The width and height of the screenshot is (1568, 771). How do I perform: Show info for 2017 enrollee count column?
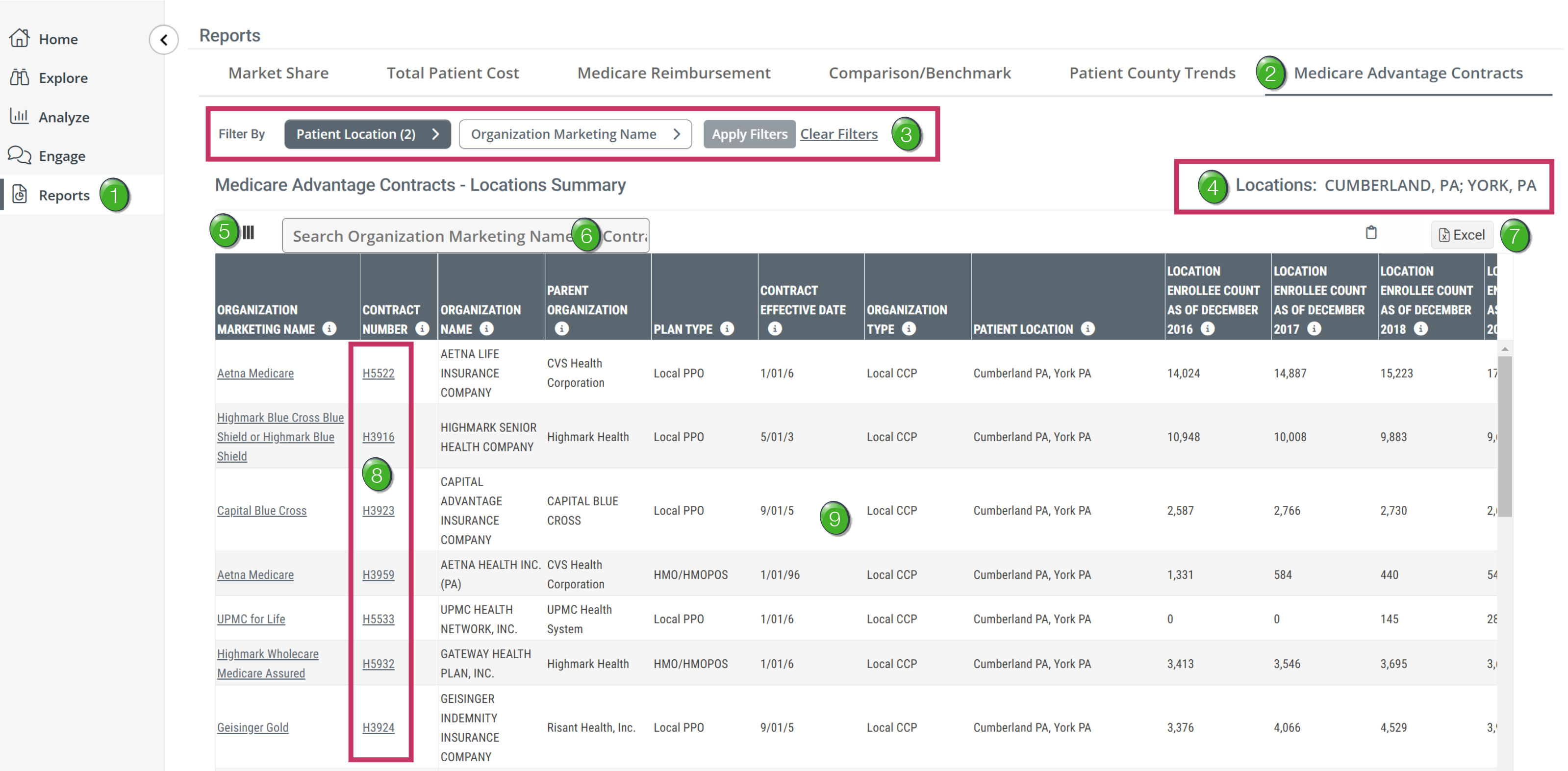pyautogui.click(x=1314, y=328)
